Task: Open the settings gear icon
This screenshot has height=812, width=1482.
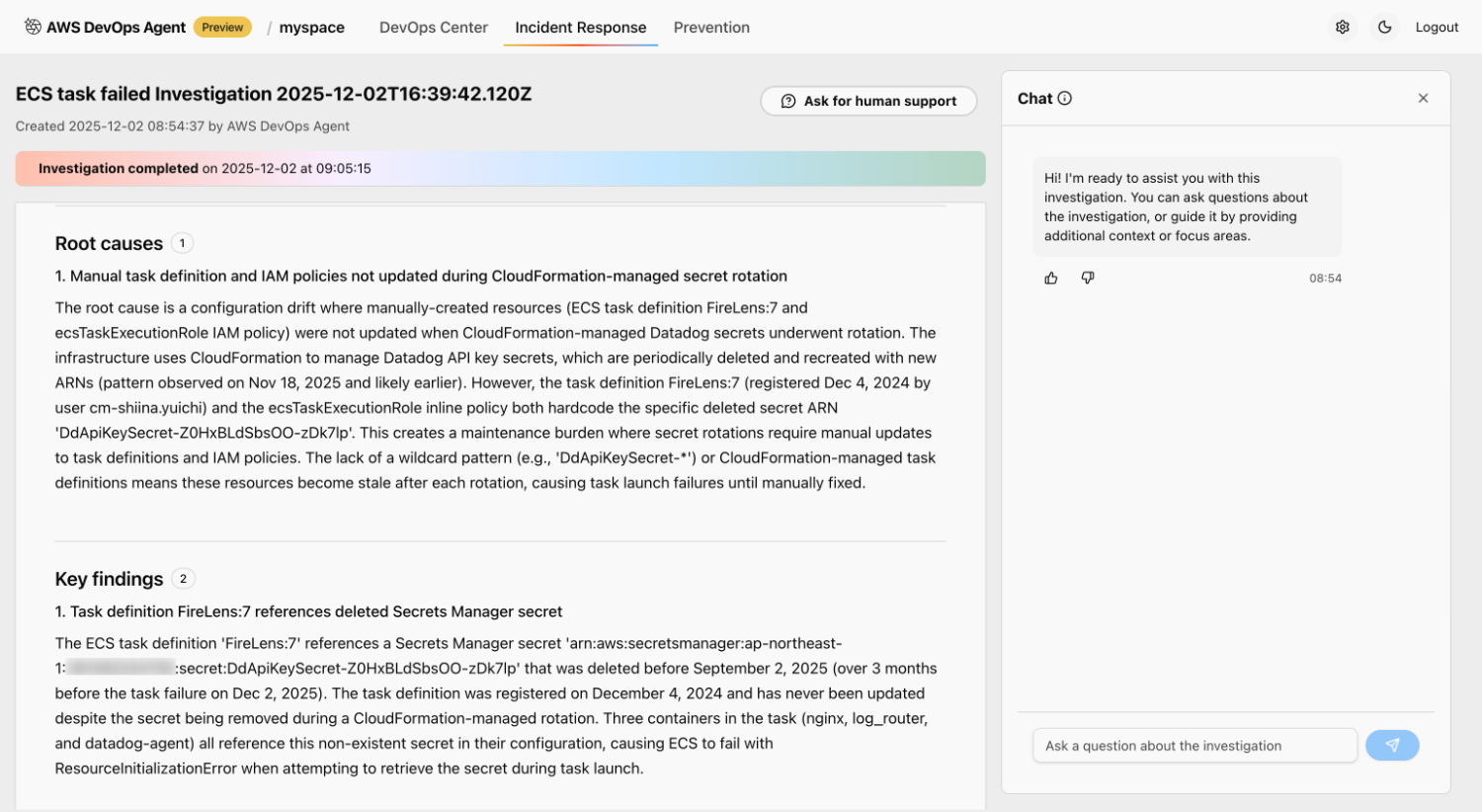Action: pos(1343,28)
